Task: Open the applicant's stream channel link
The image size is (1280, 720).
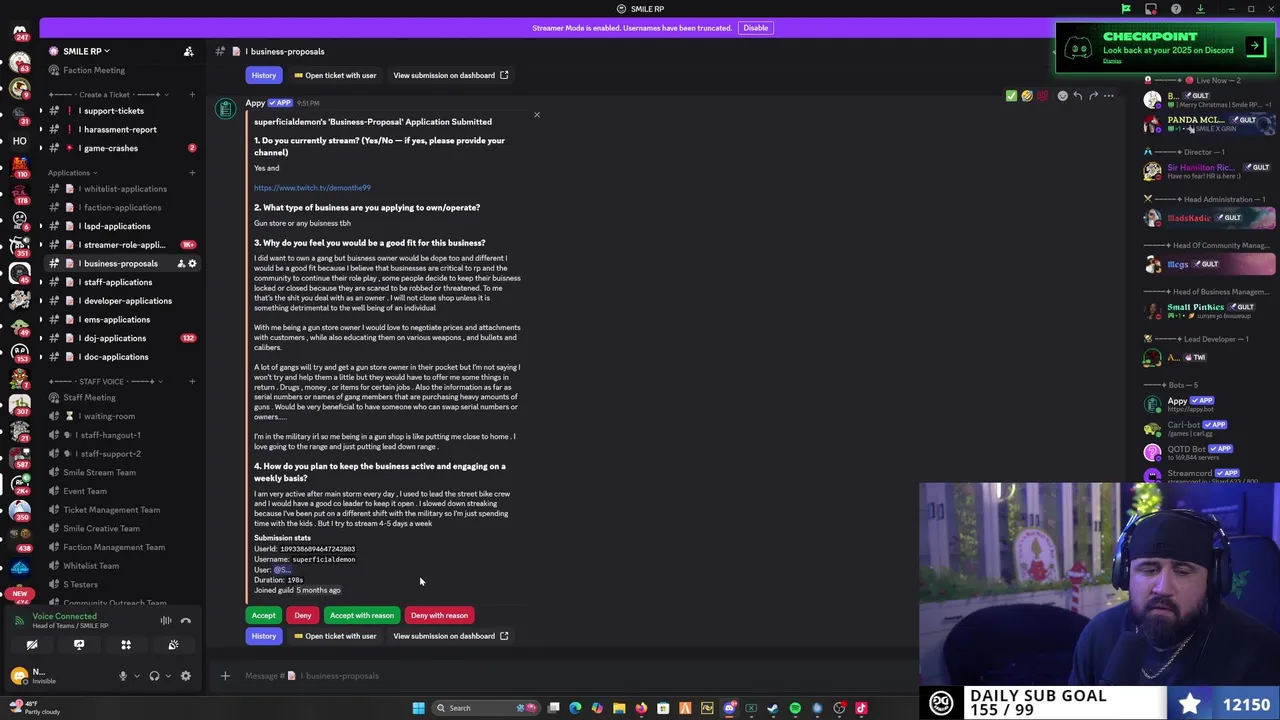Action: click(x=312, y=188)
